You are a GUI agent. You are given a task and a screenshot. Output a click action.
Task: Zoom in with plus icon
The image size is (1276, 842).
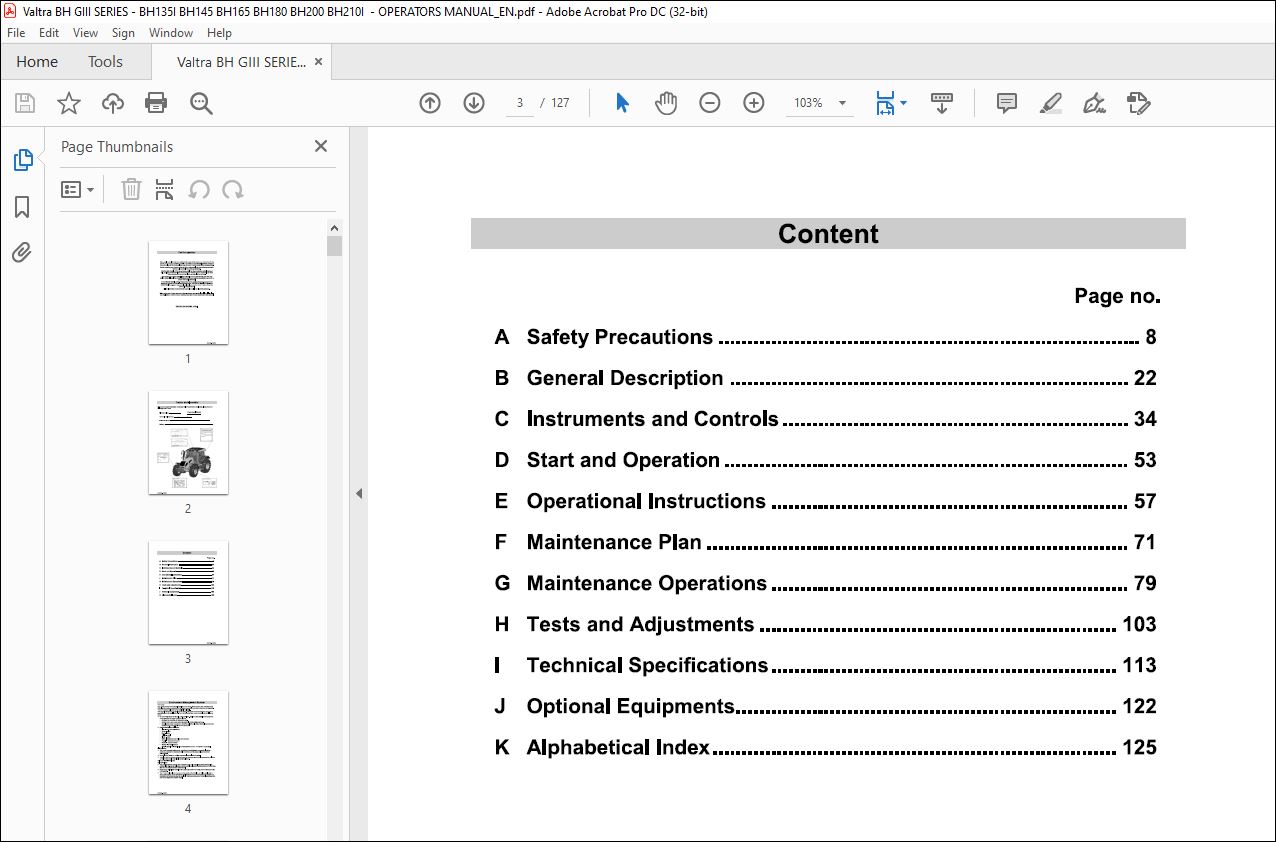point(754,103)
